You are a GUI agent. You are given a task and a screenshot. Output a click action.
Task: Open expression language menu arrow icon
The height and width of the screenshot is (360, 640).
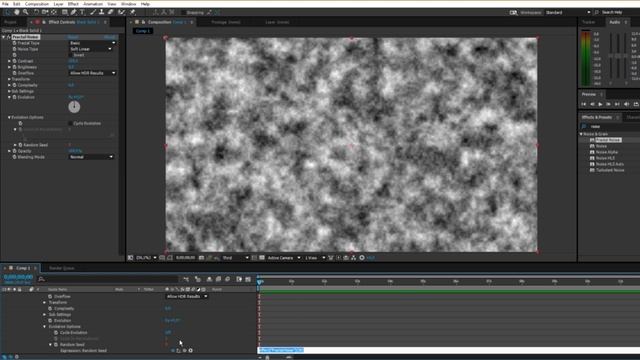point(191,350)
